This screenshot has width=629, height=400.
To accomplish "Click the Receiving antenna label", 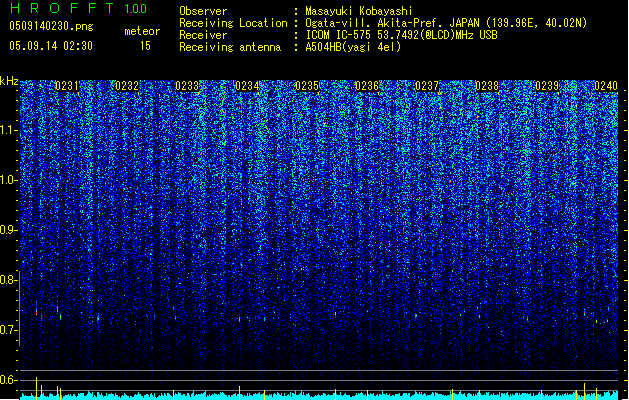I will (x=230, y=47).
